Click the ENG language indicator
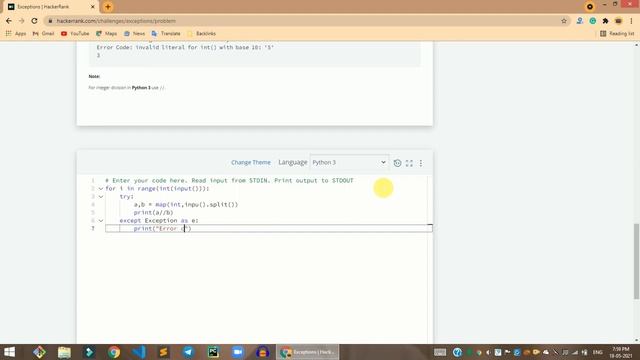Image resolution: width=640 pixels, height=360 pixels. 598,352
